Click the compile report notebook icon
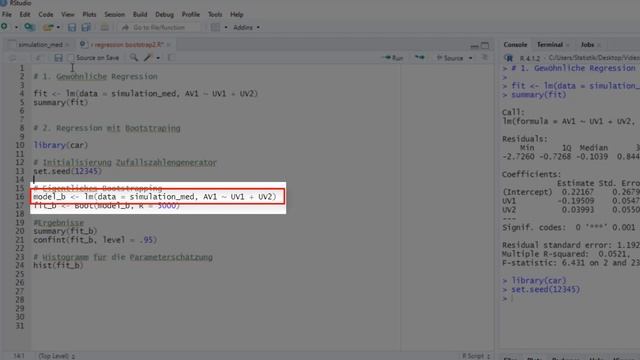Image resolution: width=640 pixels, height=360 pixels. (x=170, y=58)
